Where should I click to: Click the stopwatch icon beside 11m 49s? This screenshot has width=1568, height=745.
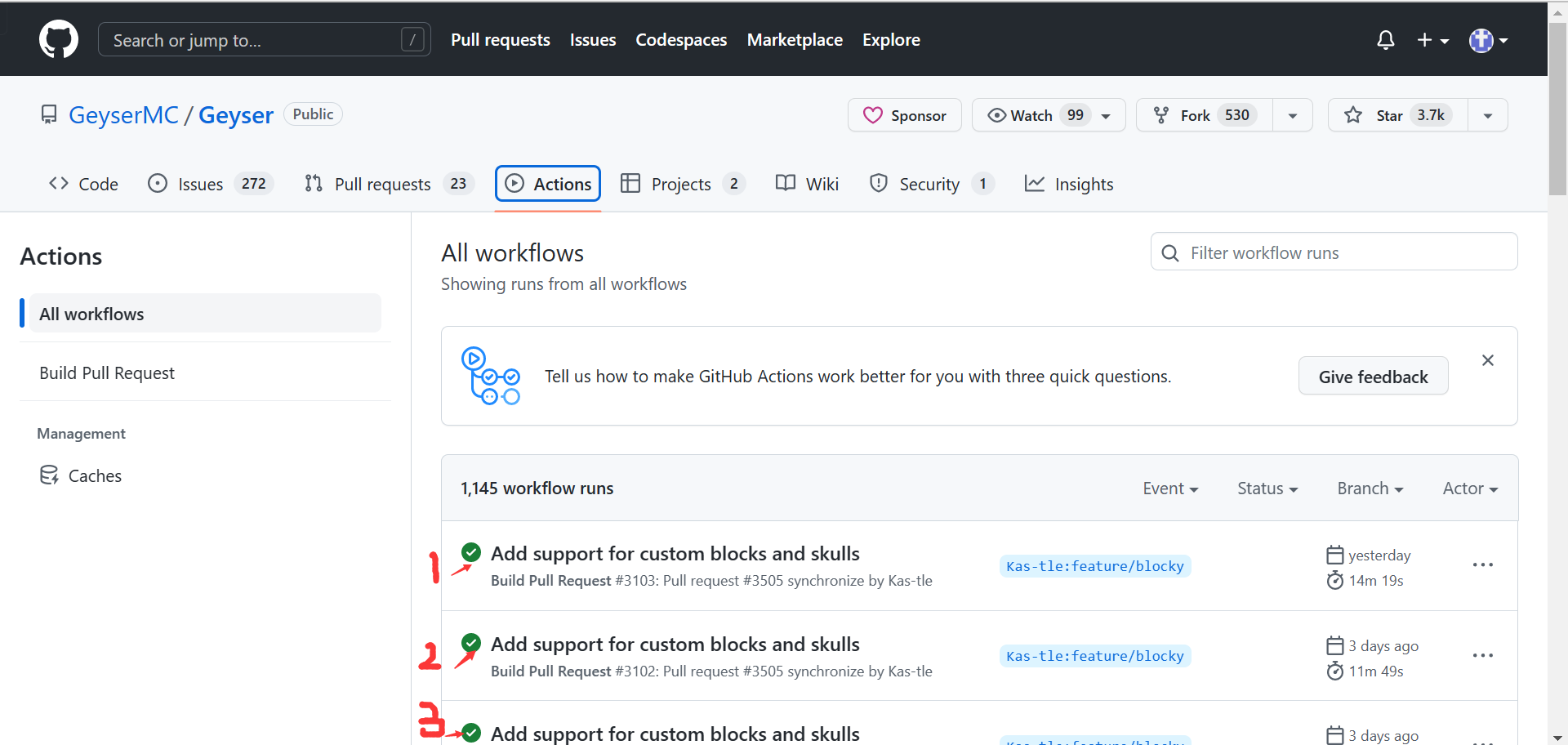[x=1335, y=671]
